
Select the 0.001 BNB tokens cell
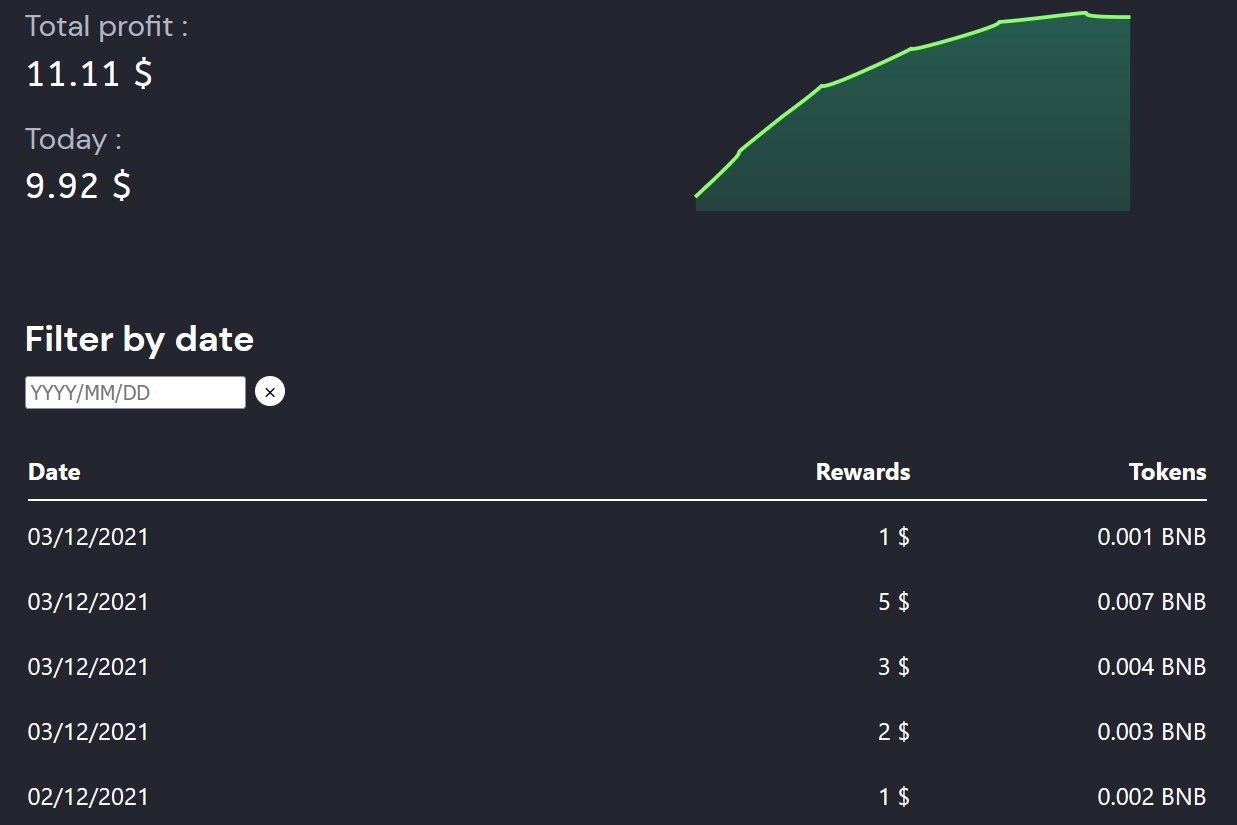(1151, 537)
